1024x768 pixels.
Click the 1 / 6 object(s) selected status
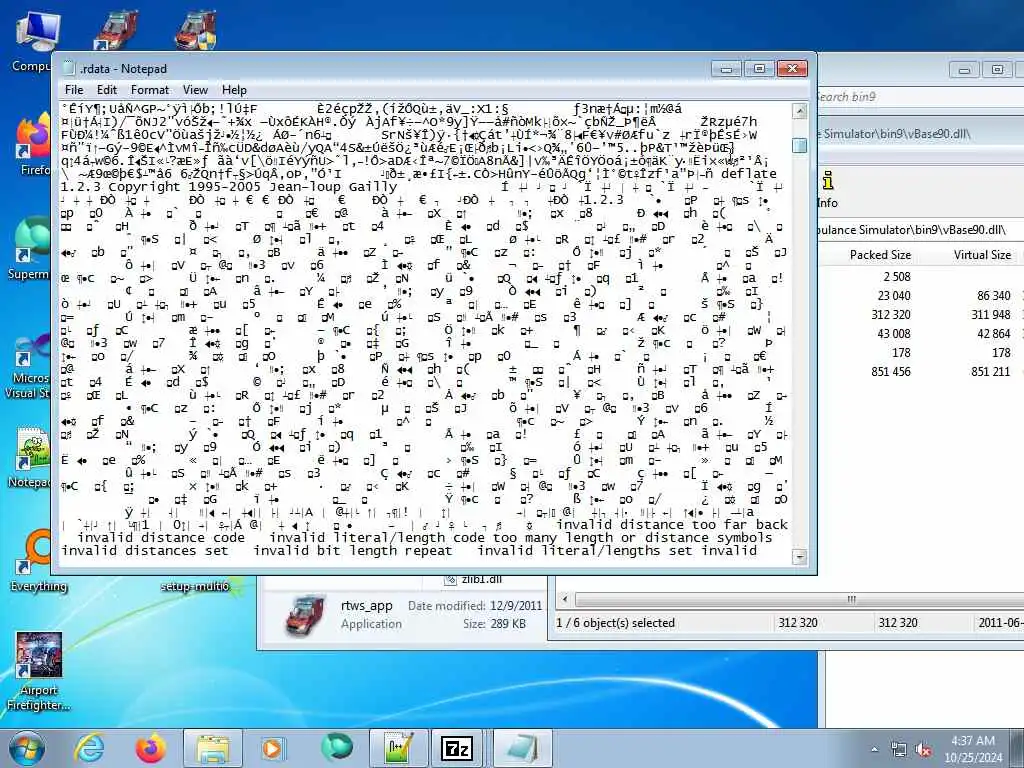click(615, 623)
